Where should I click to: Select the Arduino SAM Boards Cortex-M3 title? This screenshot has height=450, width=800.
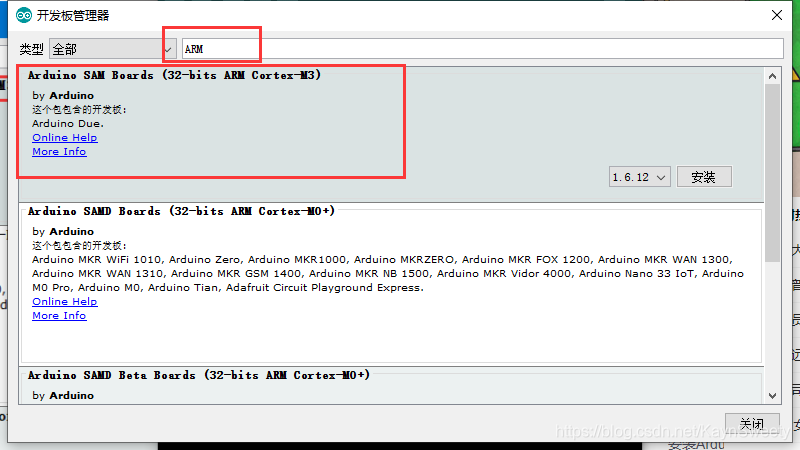[x=174, y=75]
